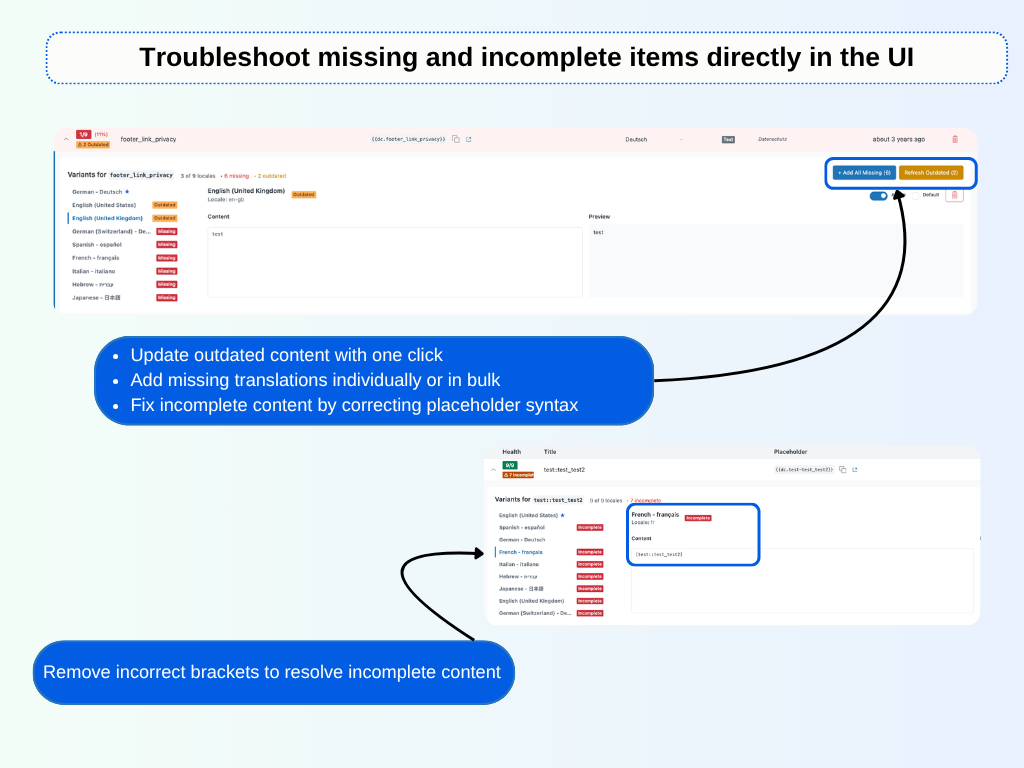Click the footer_link_privacy Preview pane
Screen dimensions: 1024x768
coord(776,261)
